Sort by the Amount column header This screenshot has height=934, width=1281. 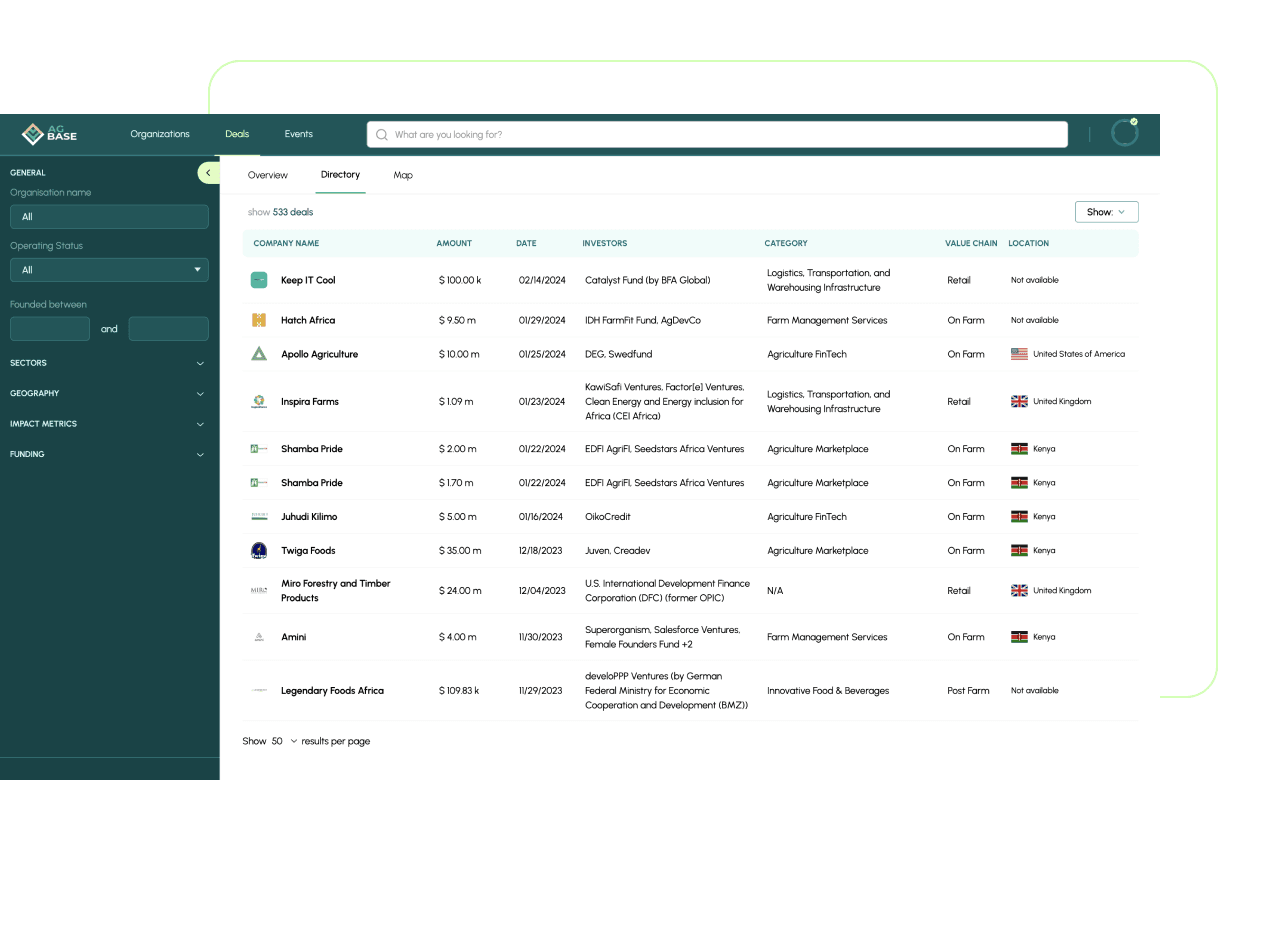coord(454,243)
